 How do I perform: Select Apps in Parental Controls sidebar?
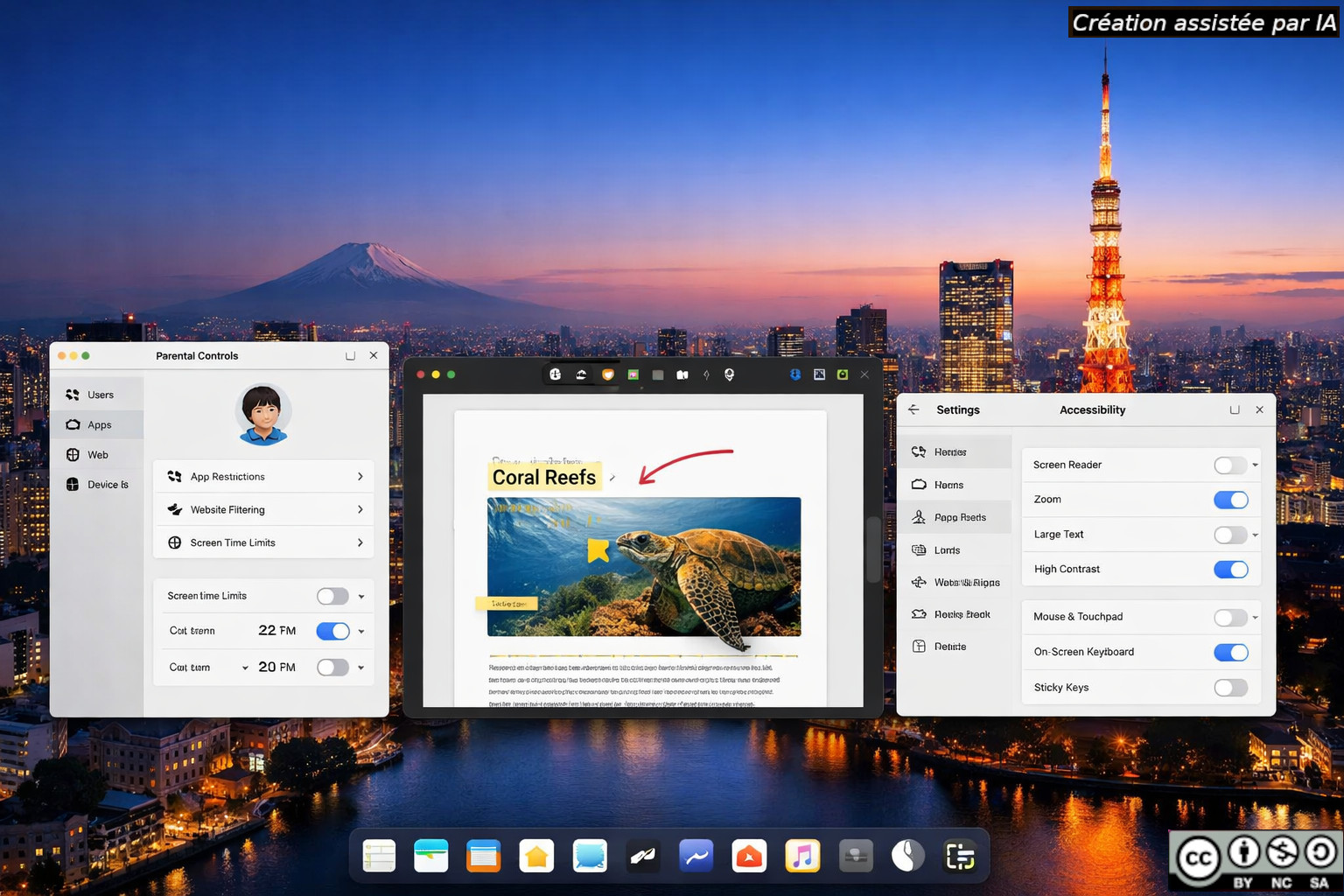(x=98, y=425)
